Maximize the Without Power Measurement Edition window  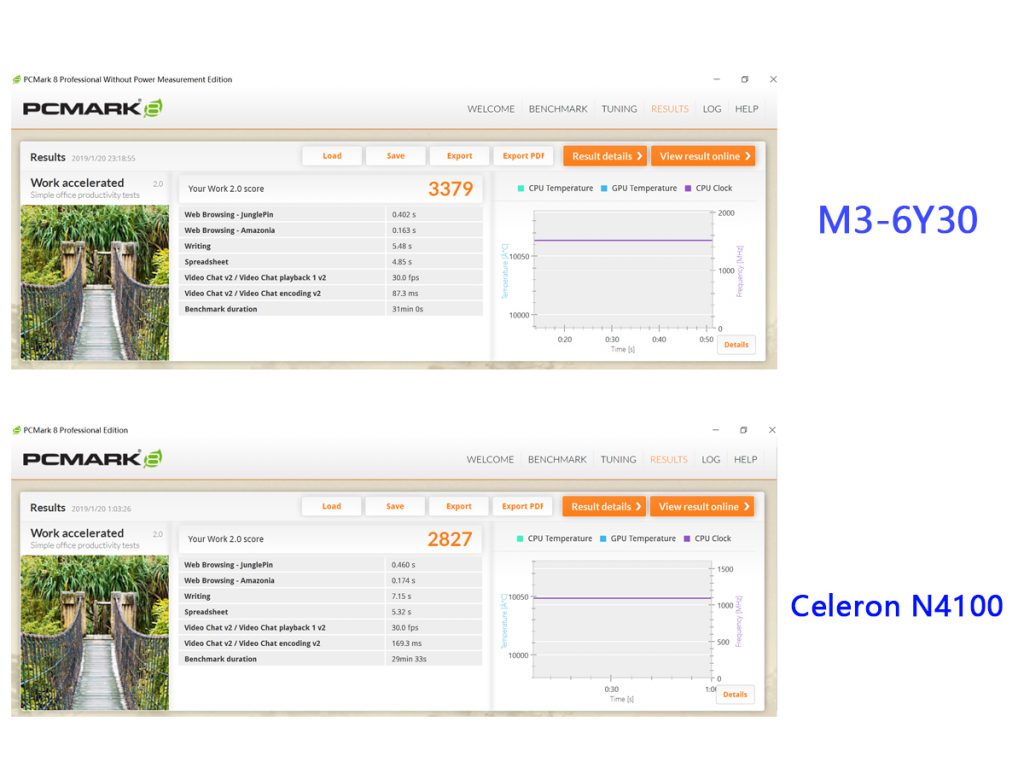pyautogui.click(x=744, y=79)
